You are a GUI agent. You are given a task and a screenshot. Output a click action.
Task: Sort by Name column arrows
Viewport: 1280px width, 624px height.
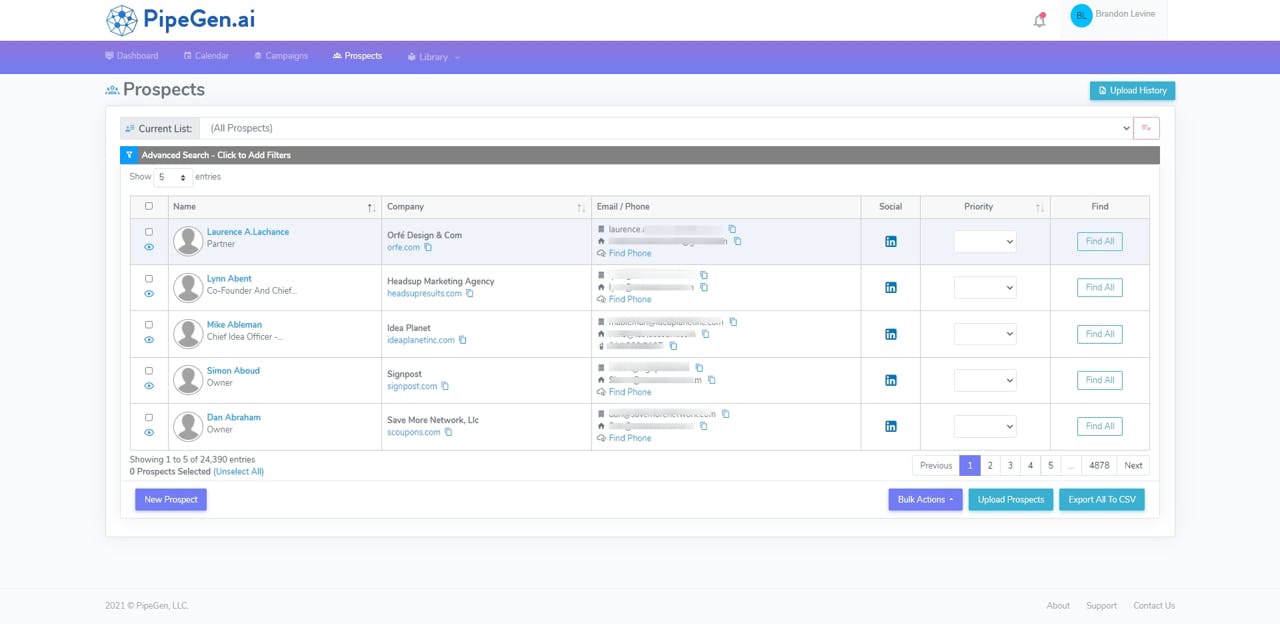click(x=372, y=207)
